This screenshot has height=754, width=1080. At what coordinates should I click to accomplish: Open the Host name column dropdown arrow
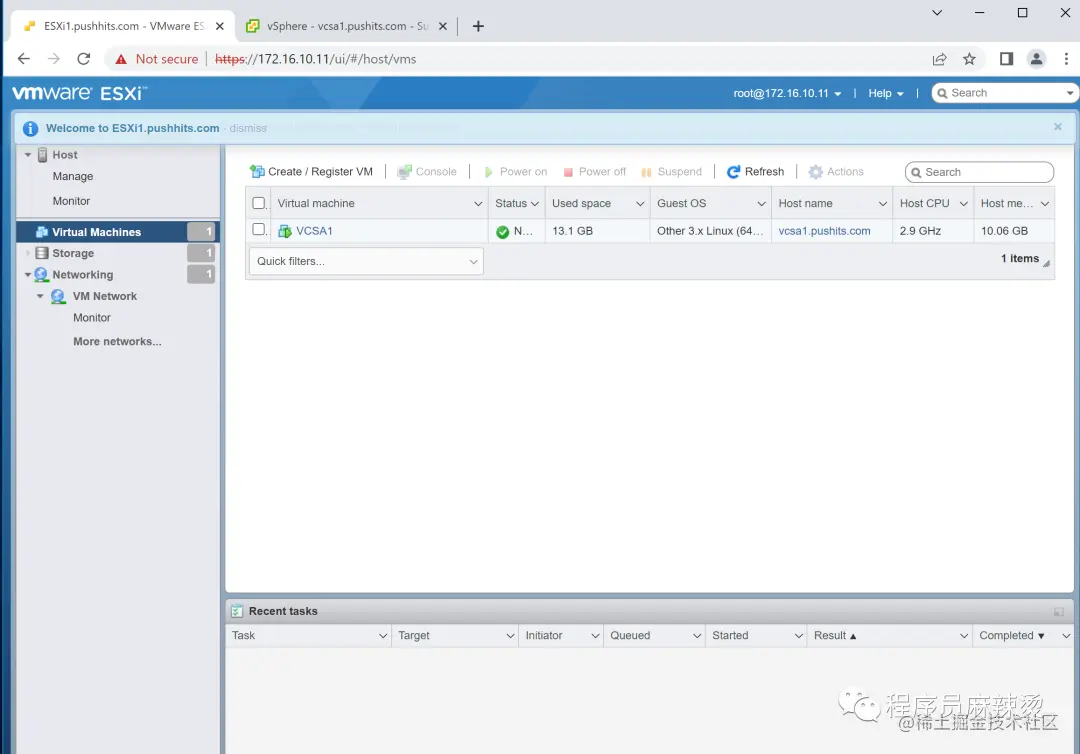coord(882,204)
